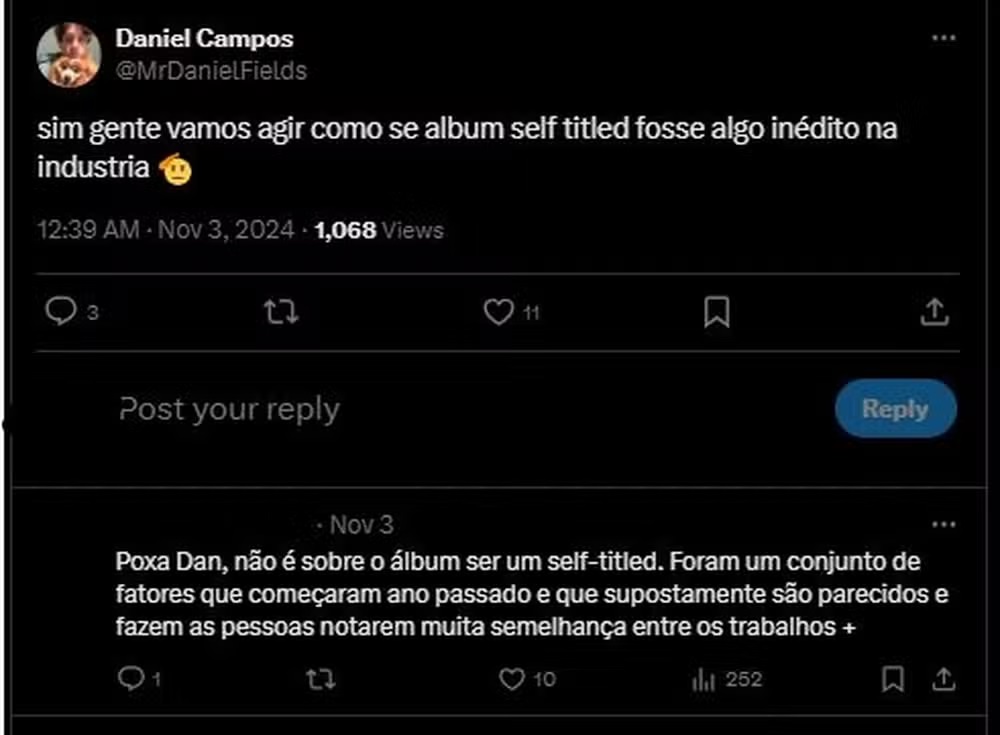The height and width of the screenshot is (735, 1000).
Task: Open the 12:39 AM Nov 3, 2024 timestamp
Action: [x=166, y=230]
